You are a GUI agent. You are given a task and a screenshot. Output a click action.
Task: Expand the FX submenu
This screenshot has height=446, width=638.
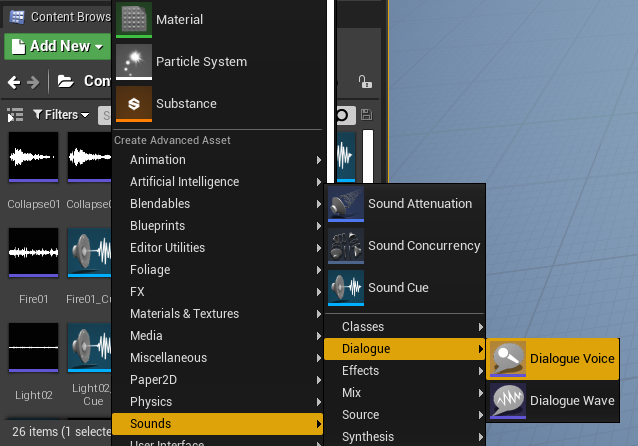[x=218, y=292]
